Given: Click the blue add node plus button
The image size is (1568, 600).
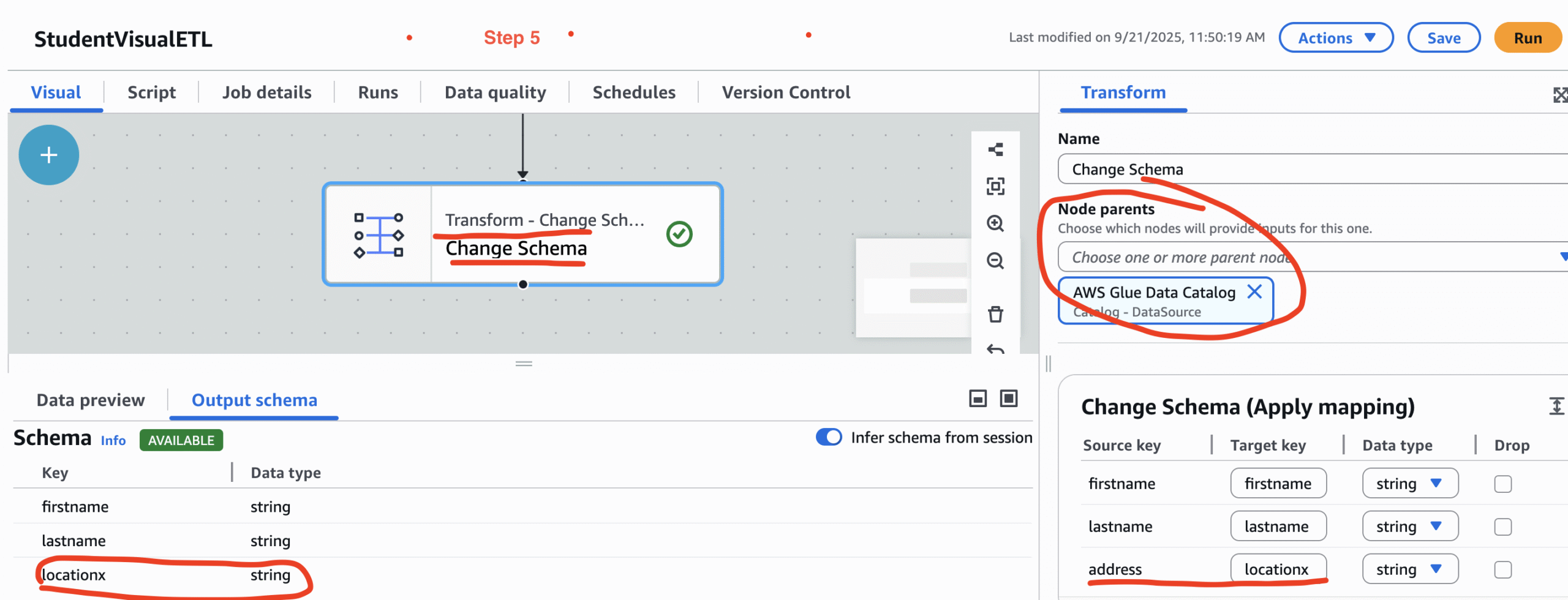Looking at the screenshot, I should click(48, 155).
